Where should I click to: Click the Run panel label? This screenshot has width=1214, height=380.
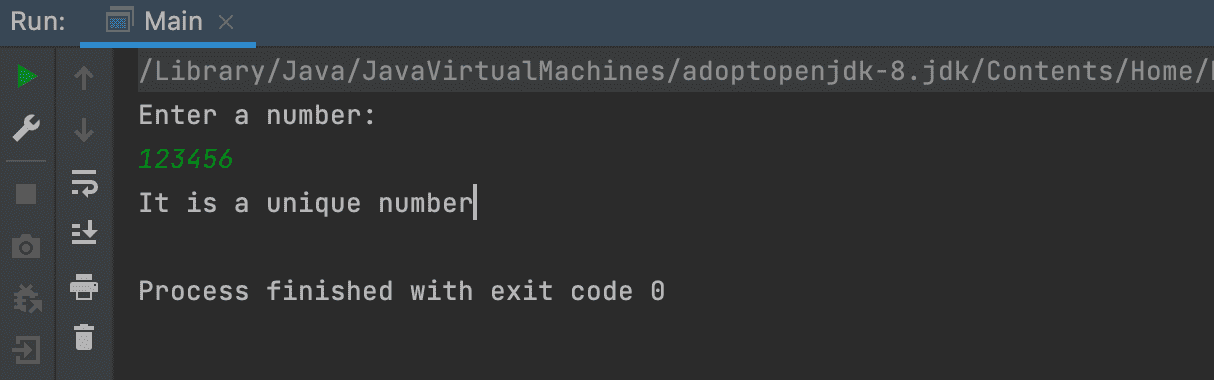(x=37, y=21)
